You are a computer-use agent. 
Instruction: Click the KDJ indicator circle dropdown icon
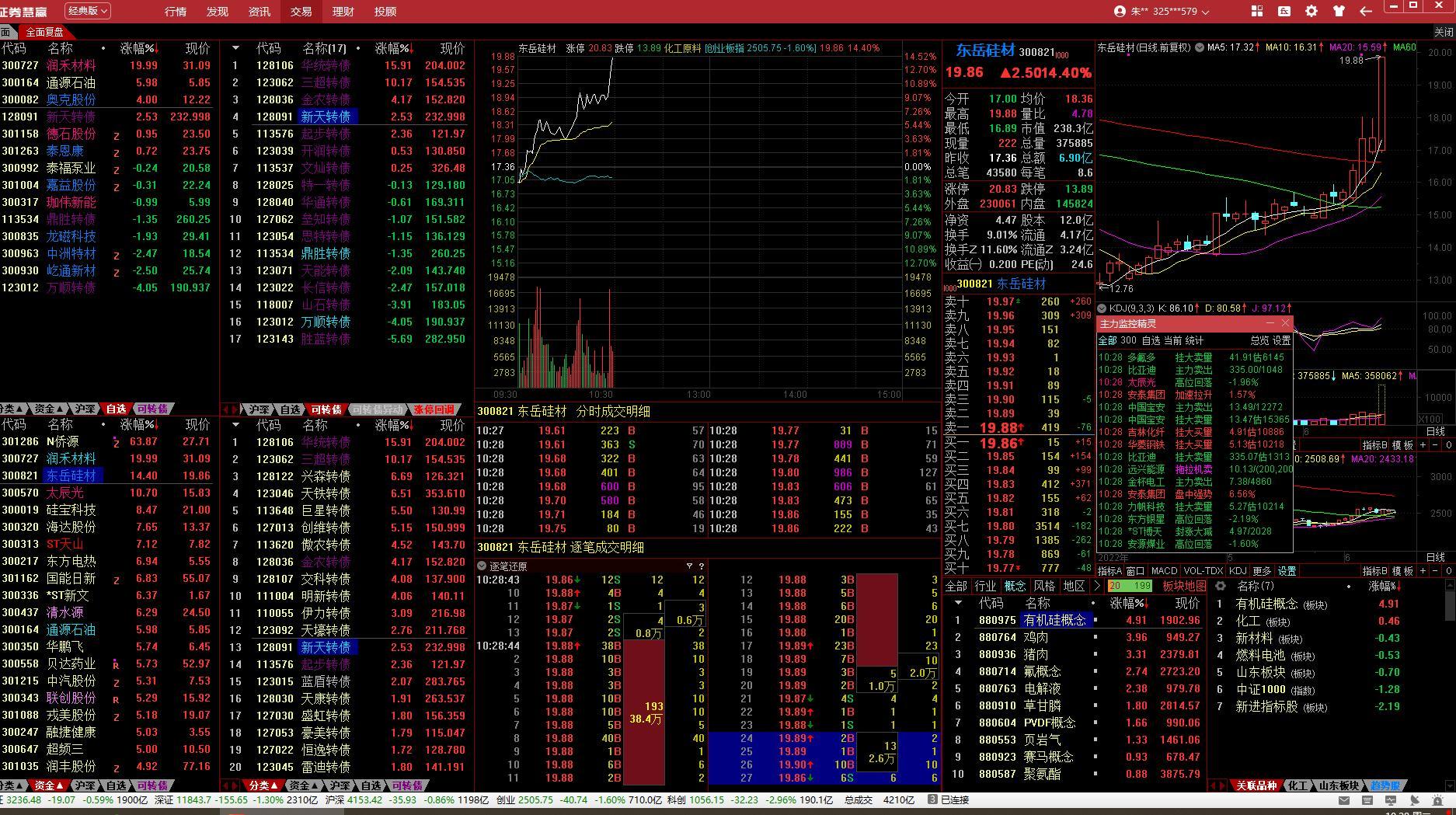click(1102, 308)
